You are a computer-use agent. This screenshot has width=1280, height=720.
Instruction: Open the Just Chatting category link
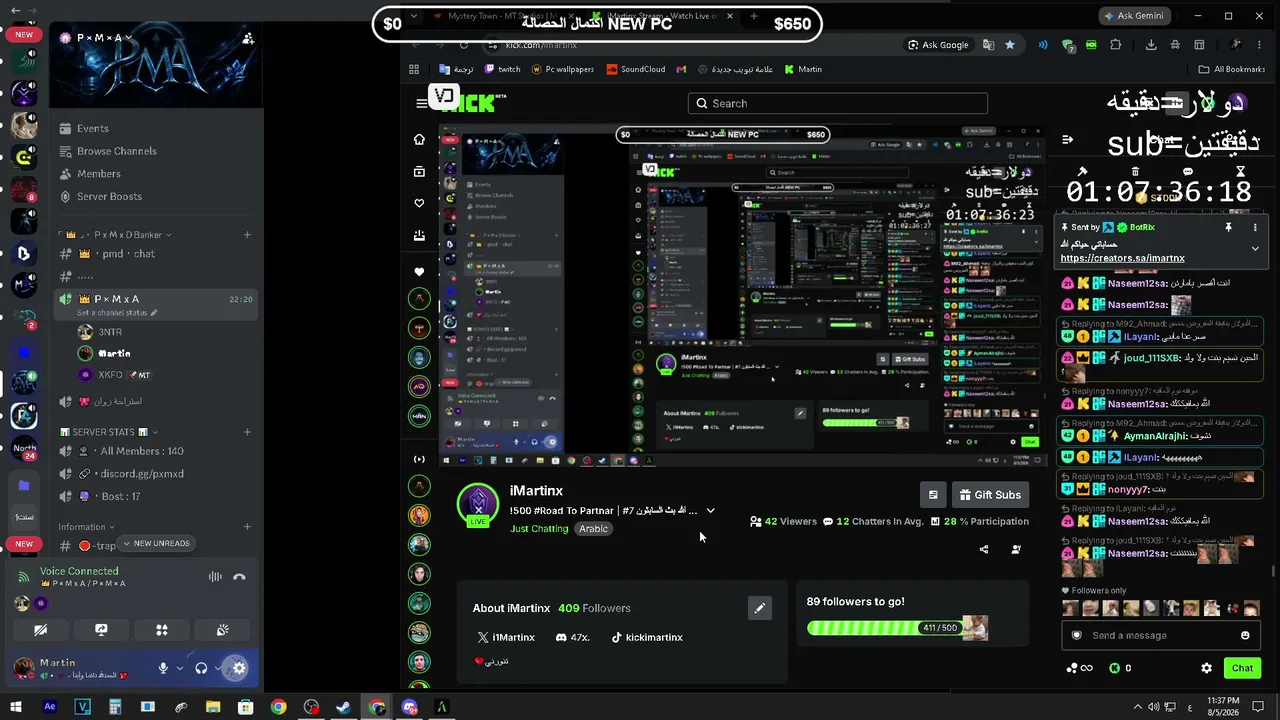(539, 529)
